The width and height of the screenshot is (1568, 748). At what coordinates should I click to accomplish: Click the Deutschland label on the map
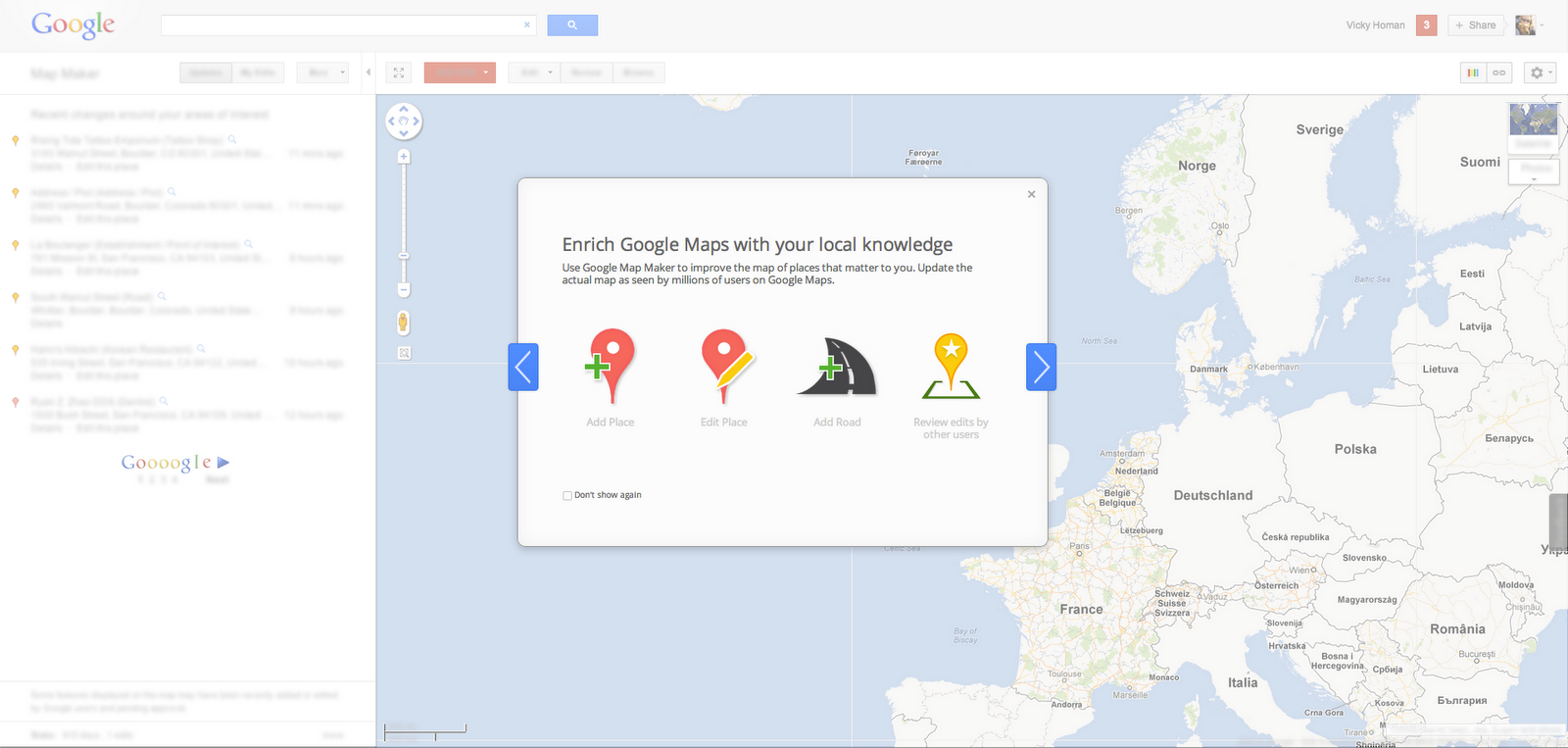[1213, 496]
